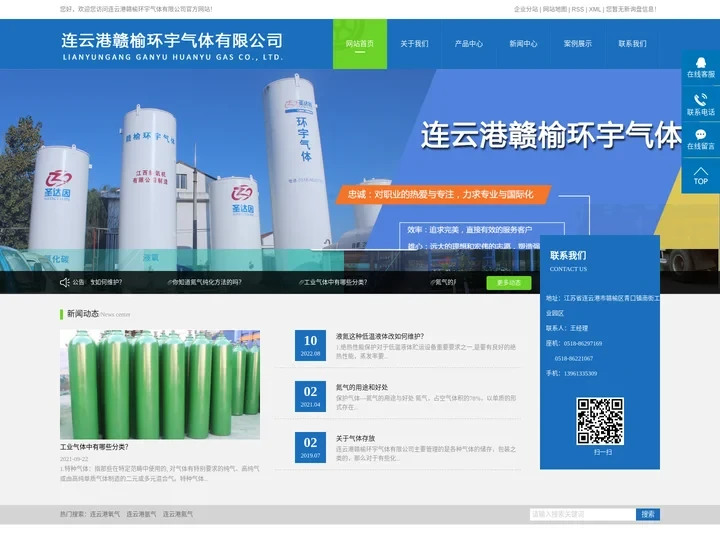
Task: Click phone number 0518-86221067
Action: 574,359
